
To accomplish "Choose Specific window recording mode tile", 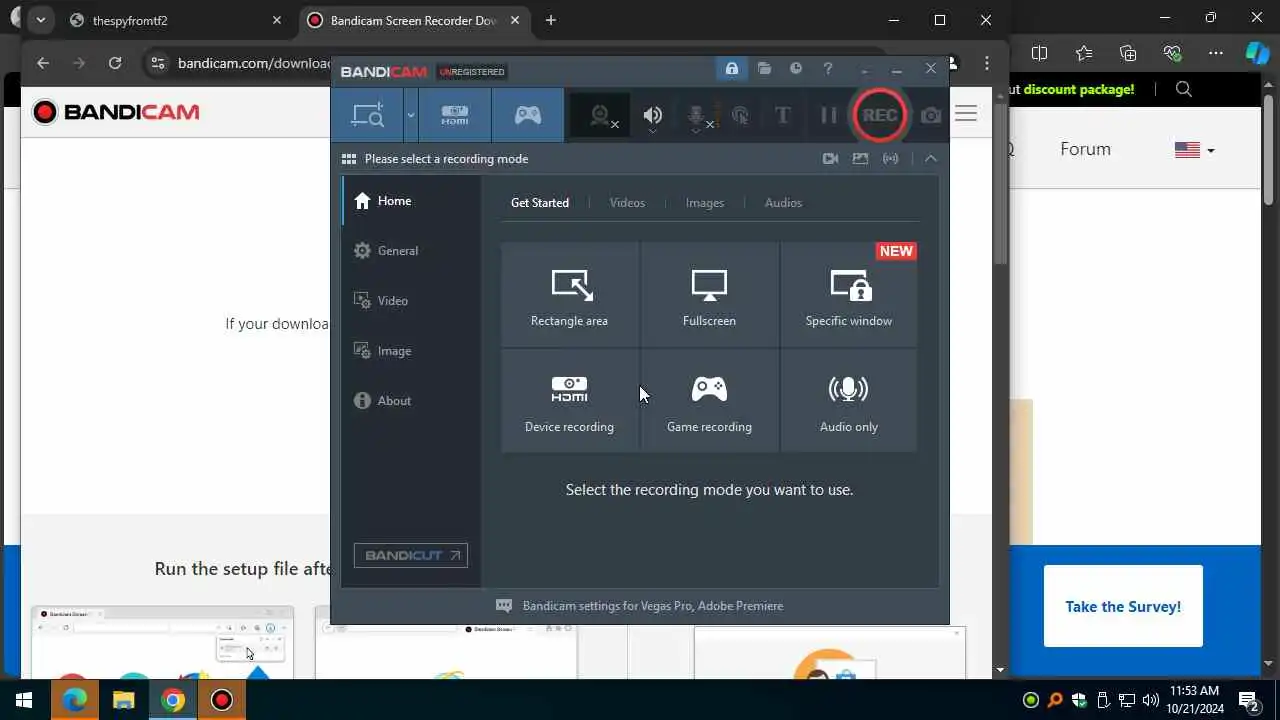I will coord(849,295).
